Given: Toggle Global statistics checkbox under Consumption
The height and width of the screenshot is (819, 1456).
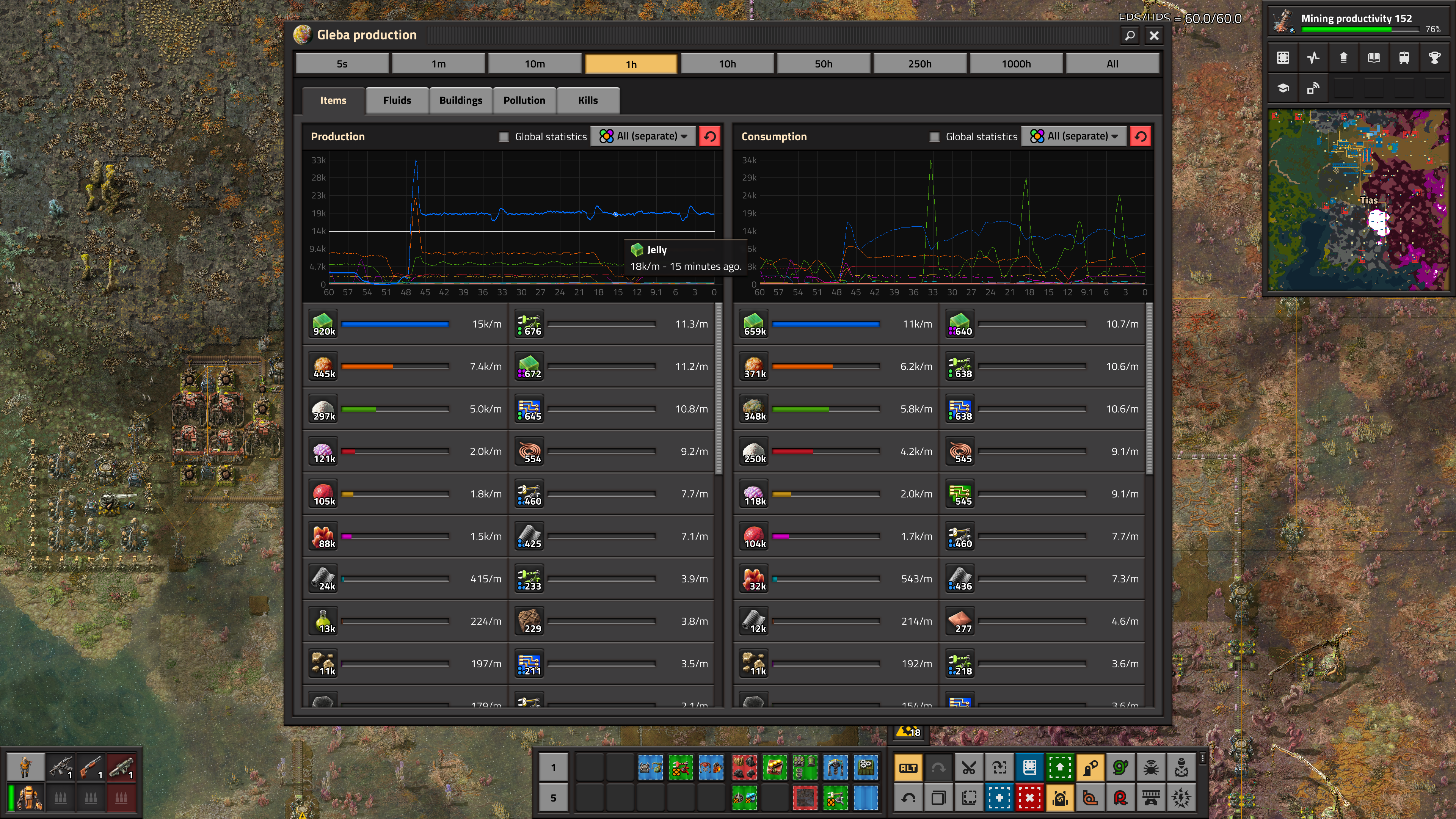Looking at the screenshot, I should [934, 137].
